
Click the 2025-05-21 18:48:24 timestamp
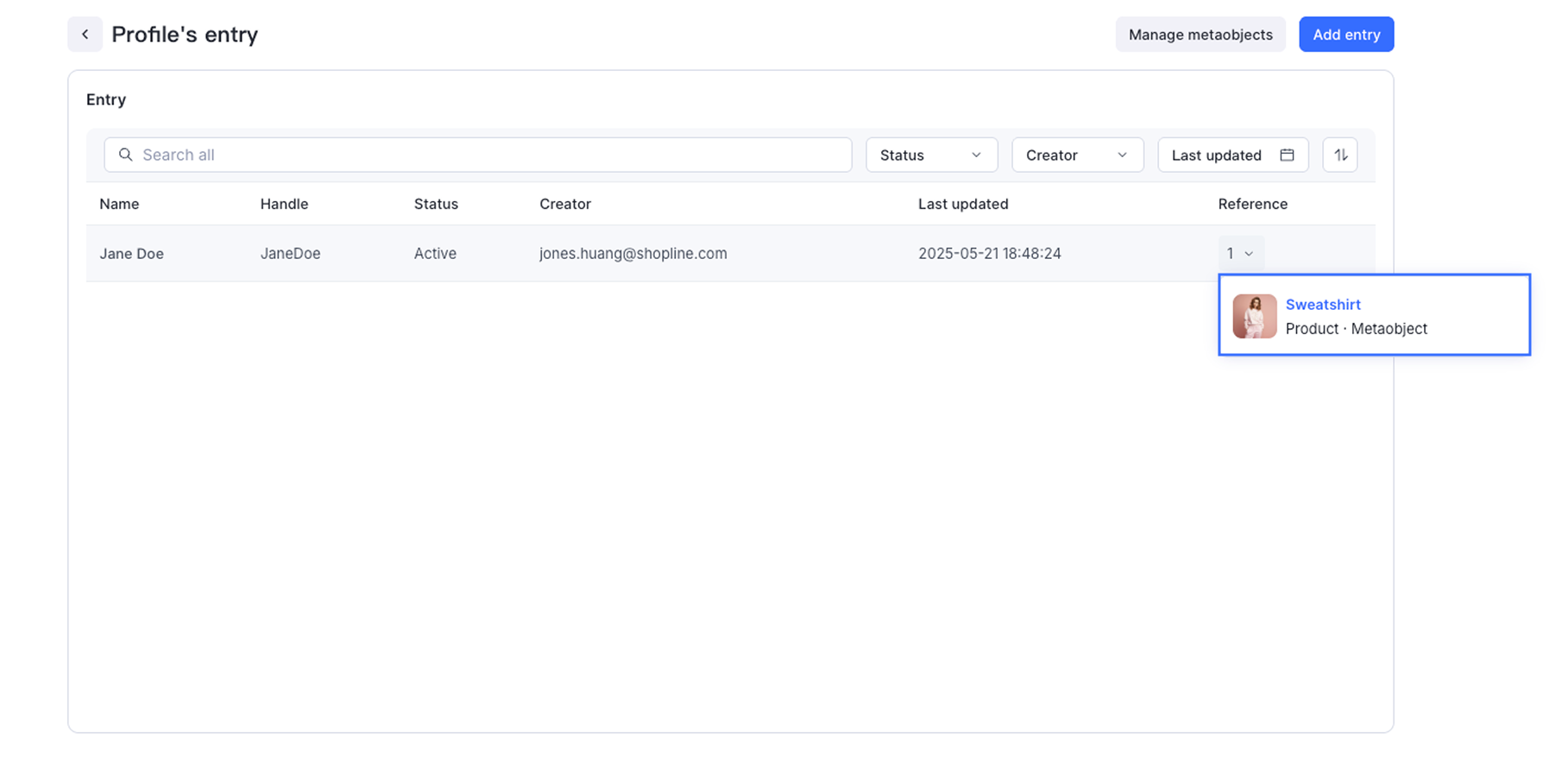pyautogui.click(x=990, y=254)
